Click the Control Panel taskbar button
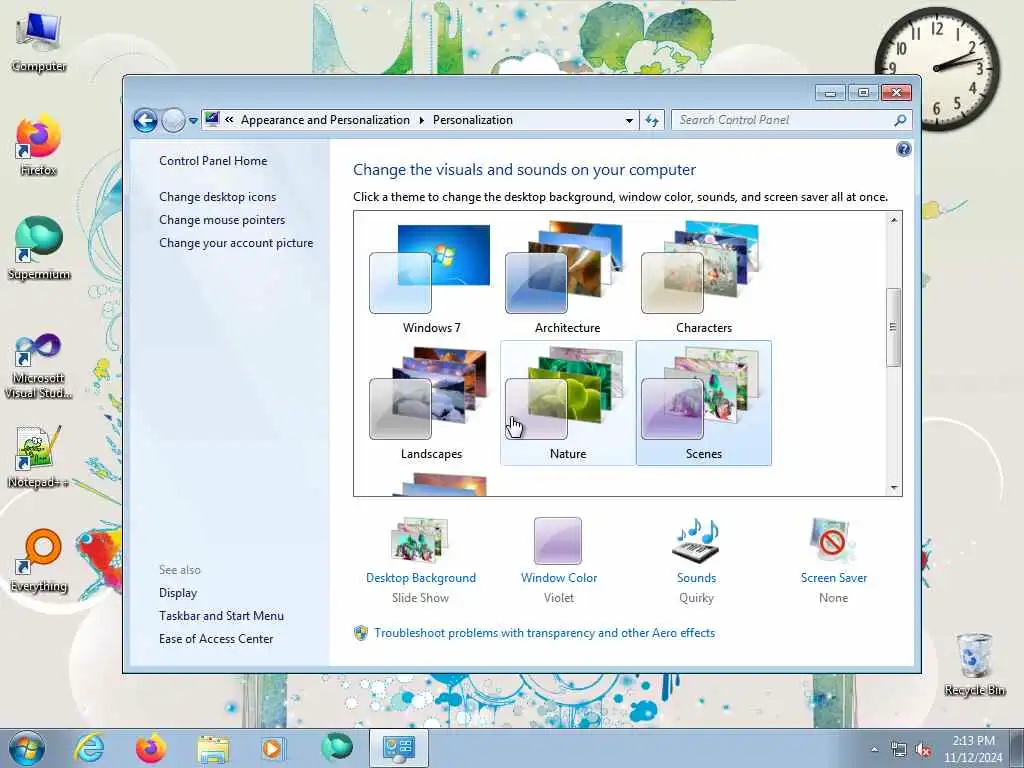The height and width of the screenshot is (768, 1024). [x=398, y=748]
